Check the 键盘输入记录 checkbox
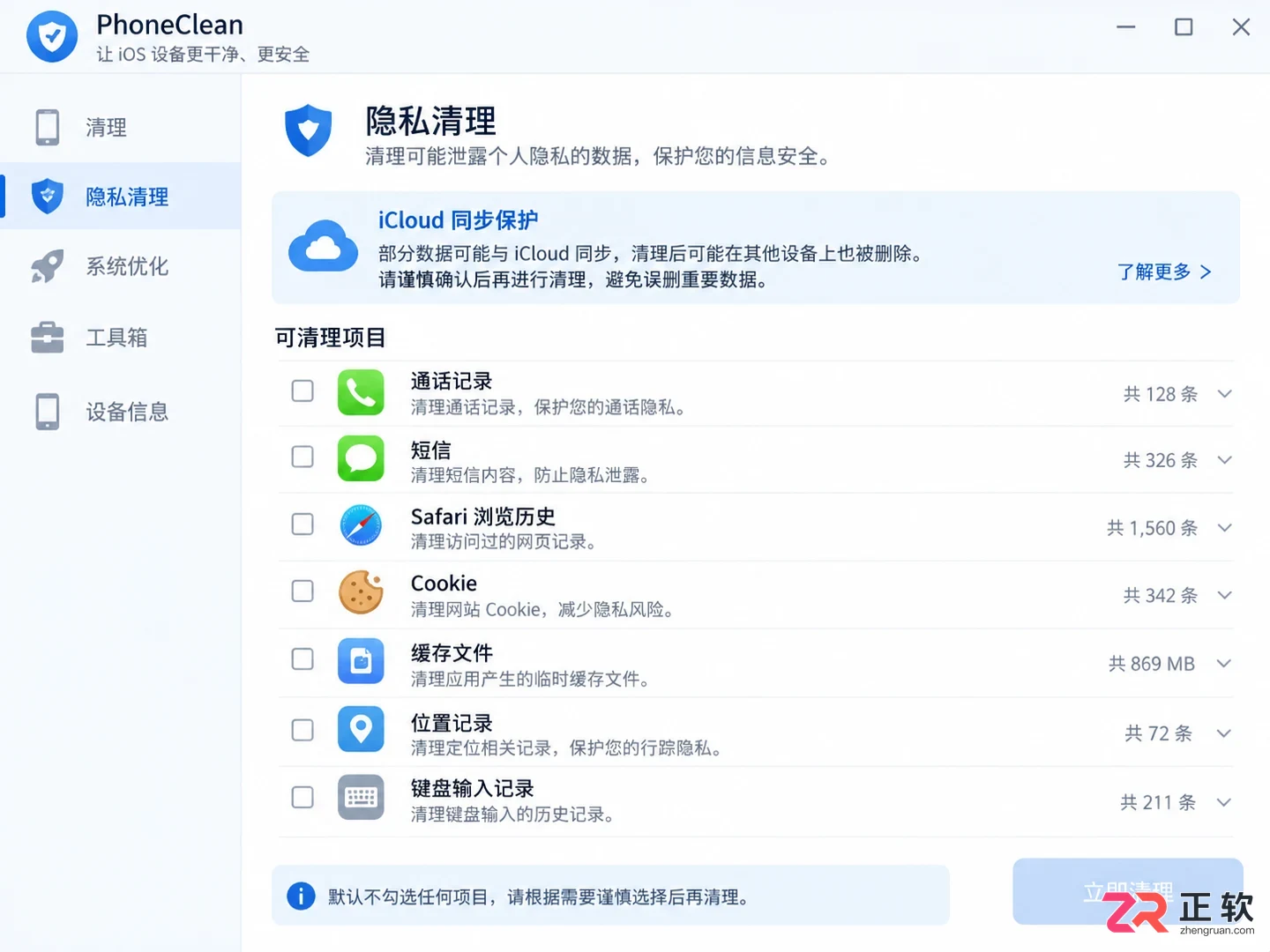Viewport: 1270px width, 952px height. coord(303,798)
